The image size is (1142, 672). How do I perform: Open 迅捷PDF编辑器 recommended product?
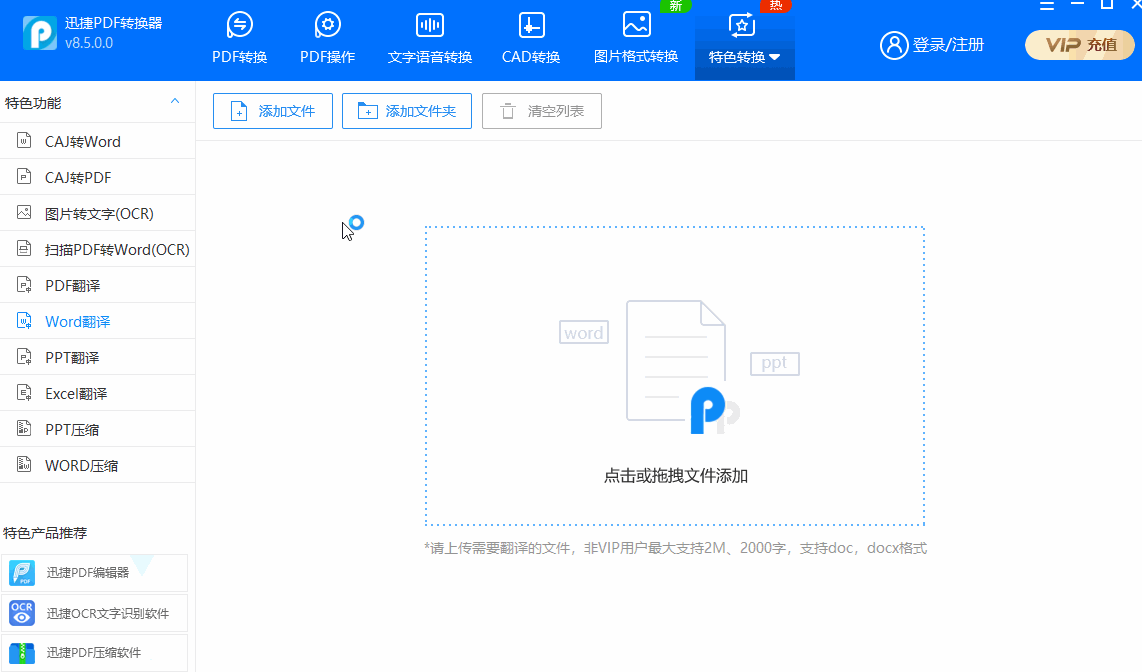point(94,572)
